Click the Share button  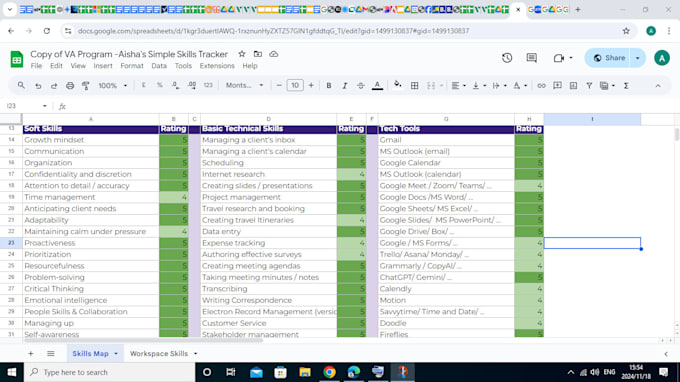coord(609,58)
